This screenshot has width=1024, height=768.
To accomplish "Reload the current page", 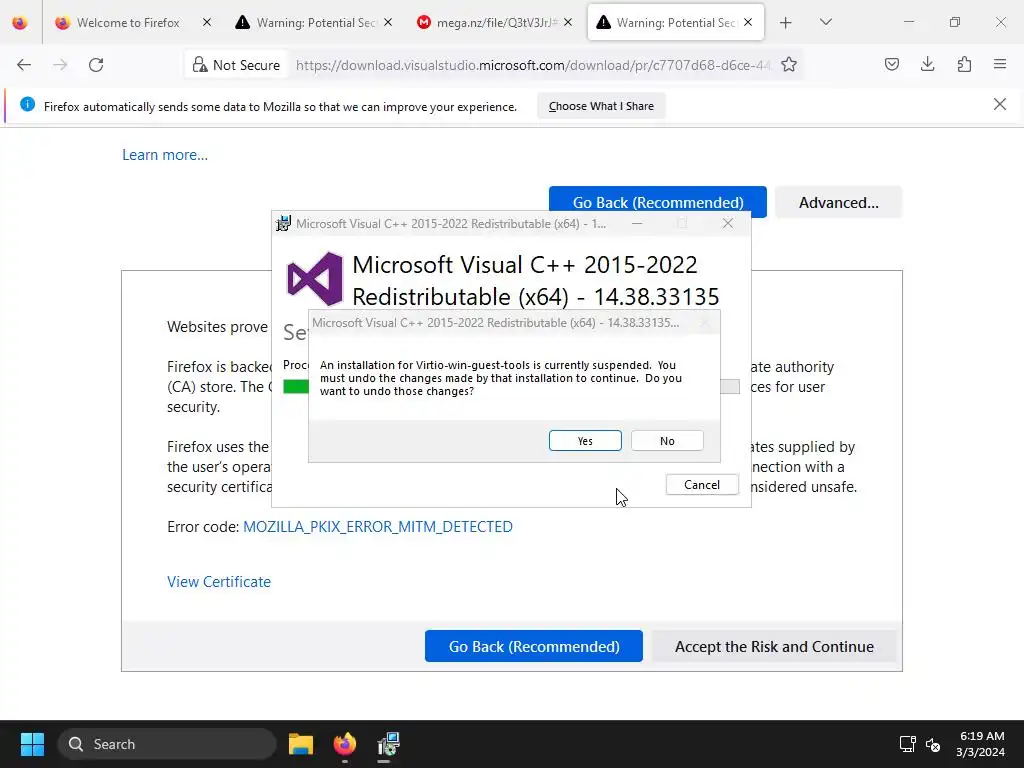I will tap(96, 65).
